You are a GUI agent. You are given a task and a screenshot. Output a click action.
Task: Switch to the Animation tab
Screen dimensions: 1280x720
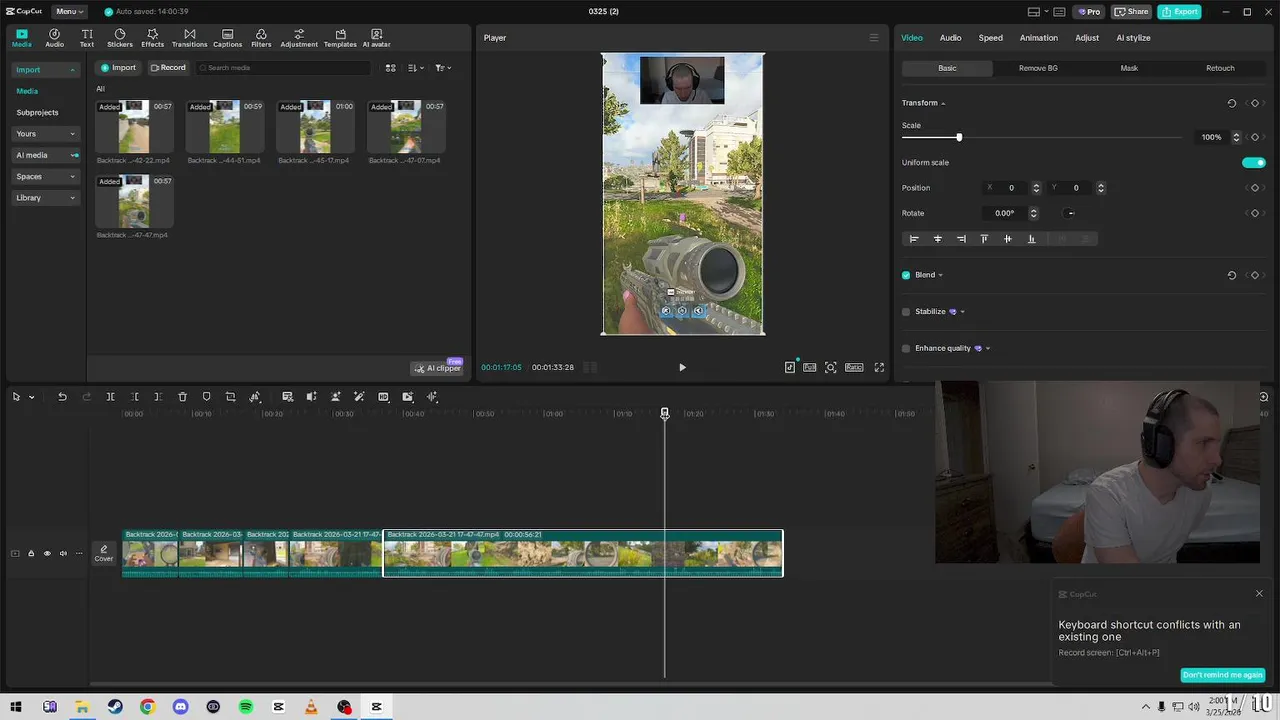coord(1038,38)
